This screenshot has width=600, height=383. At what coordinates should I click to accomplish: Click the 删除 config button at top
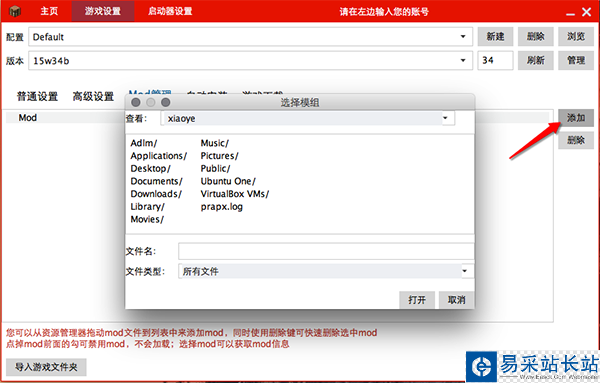[536, 37]
